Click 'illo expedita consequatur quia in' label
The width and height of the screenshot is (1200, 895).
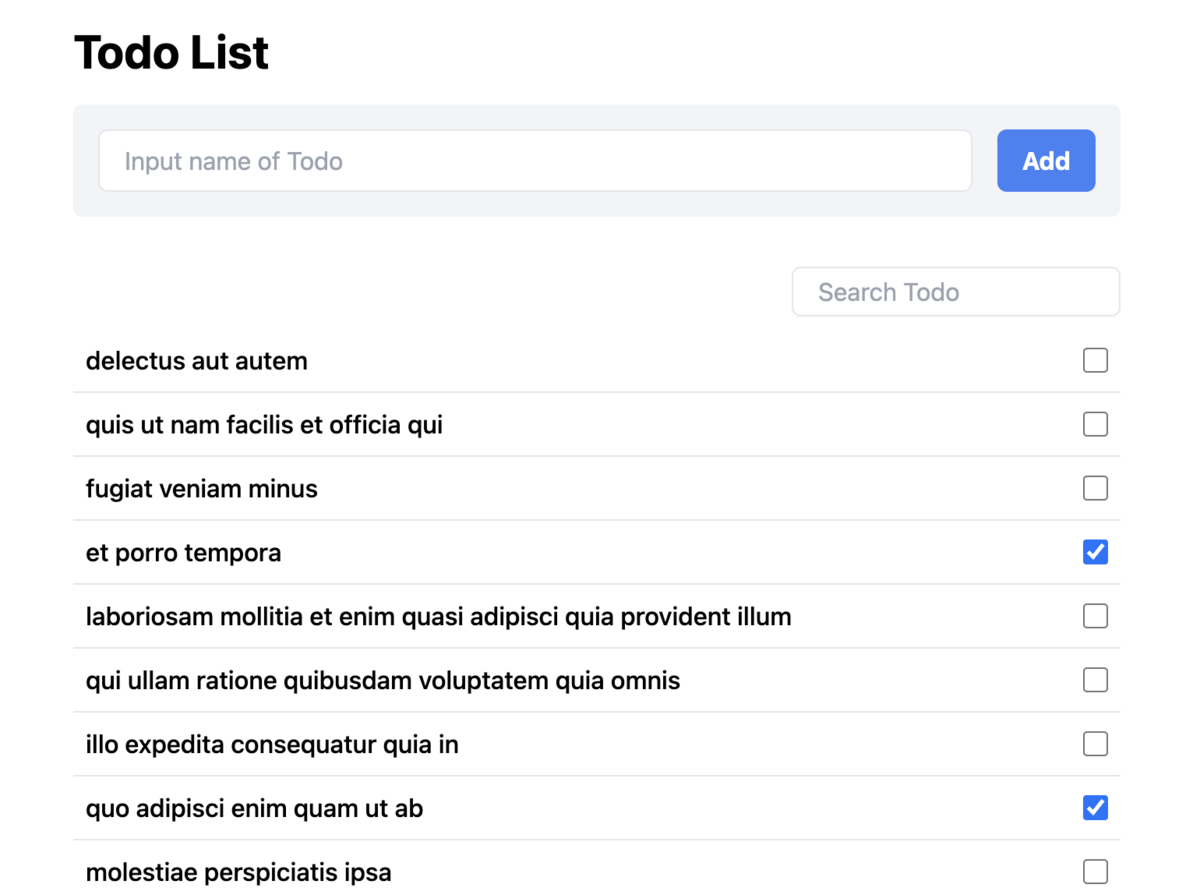click(272, 745)
